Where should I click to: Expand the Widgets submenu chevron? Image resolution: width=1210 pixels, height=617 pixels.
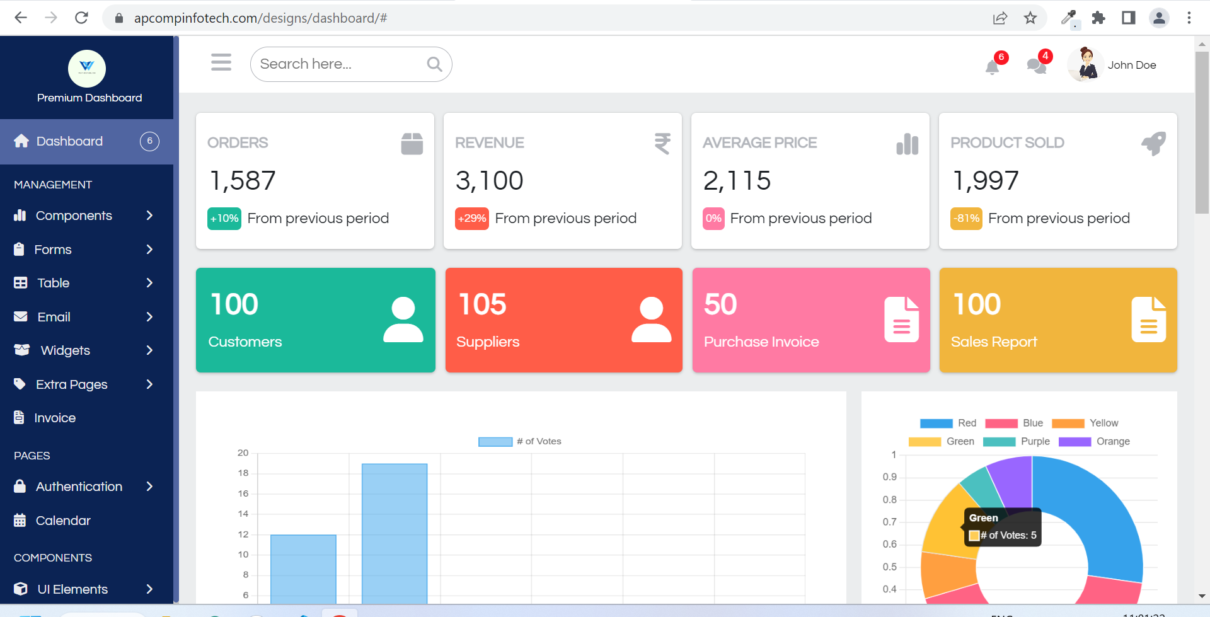(x=149, y=350)
